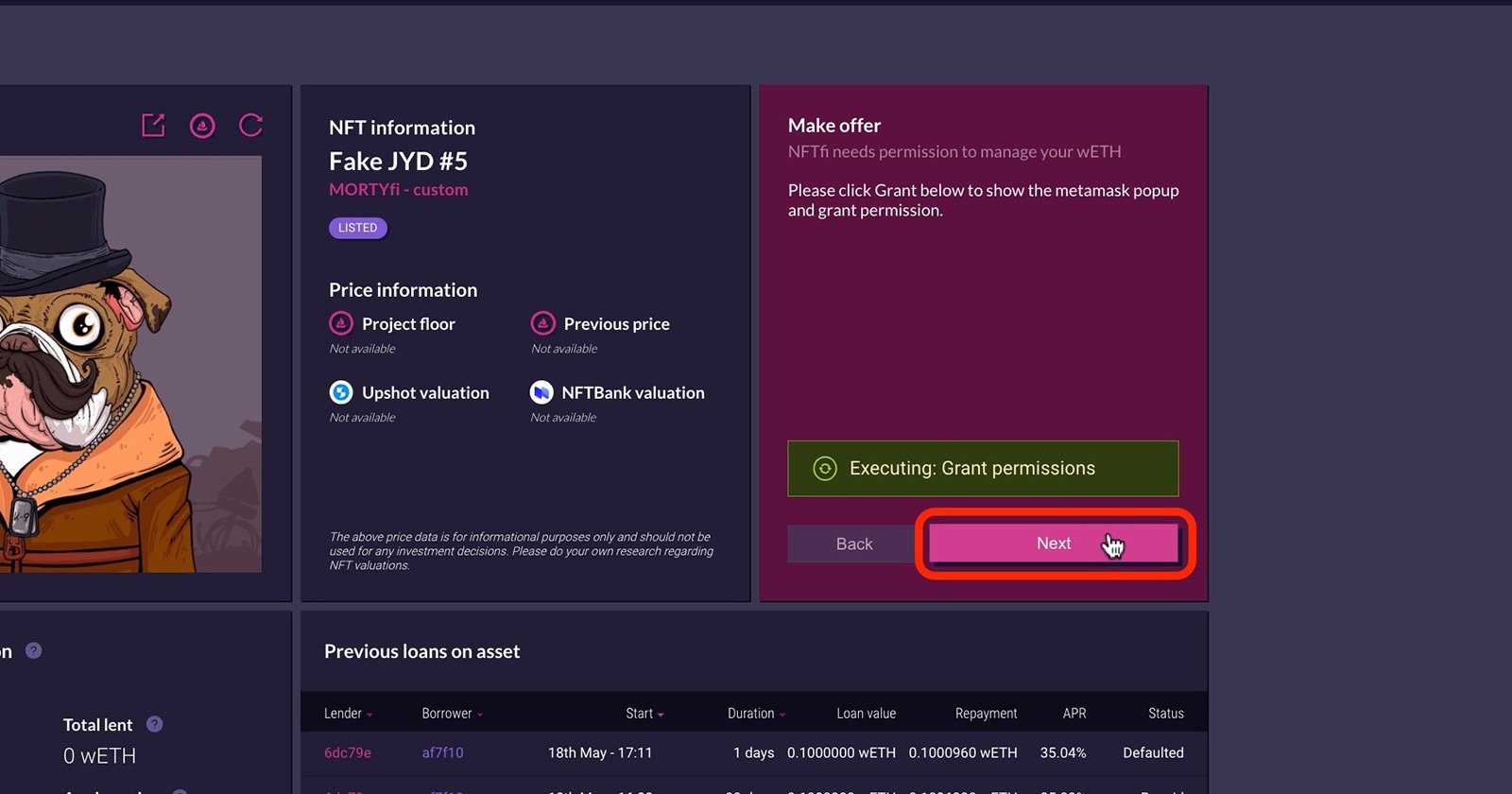Viewport: 1512px width, 794px height.
Task: Click the APR column header
Action: (x=1074, y=714)
